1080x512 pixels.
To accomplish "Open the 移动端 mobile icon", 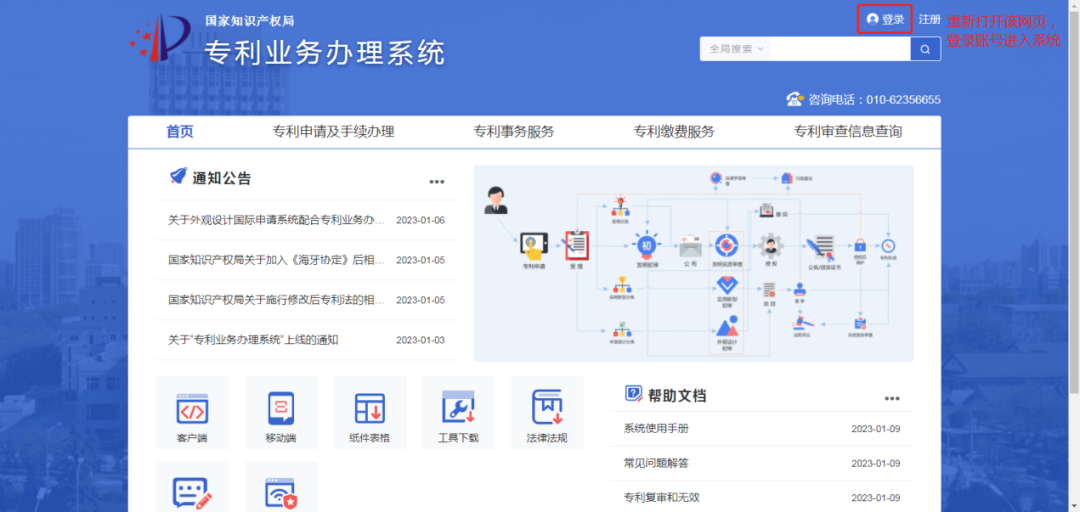I will [x=281, y=413].
